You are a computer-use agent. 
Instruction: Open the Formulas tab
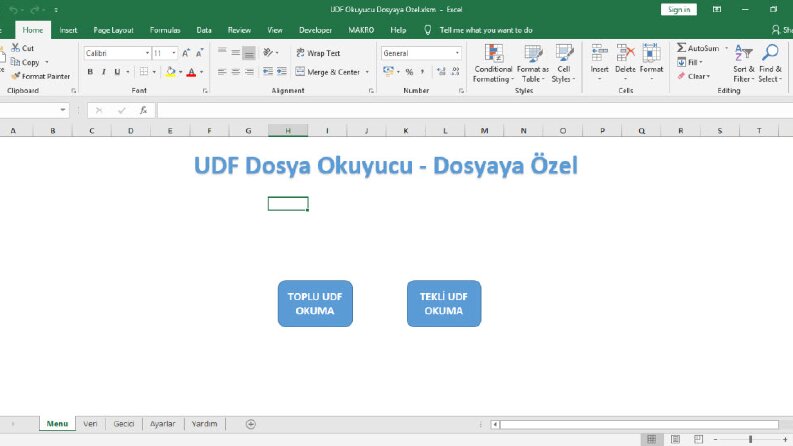click(x=165, y=30)
